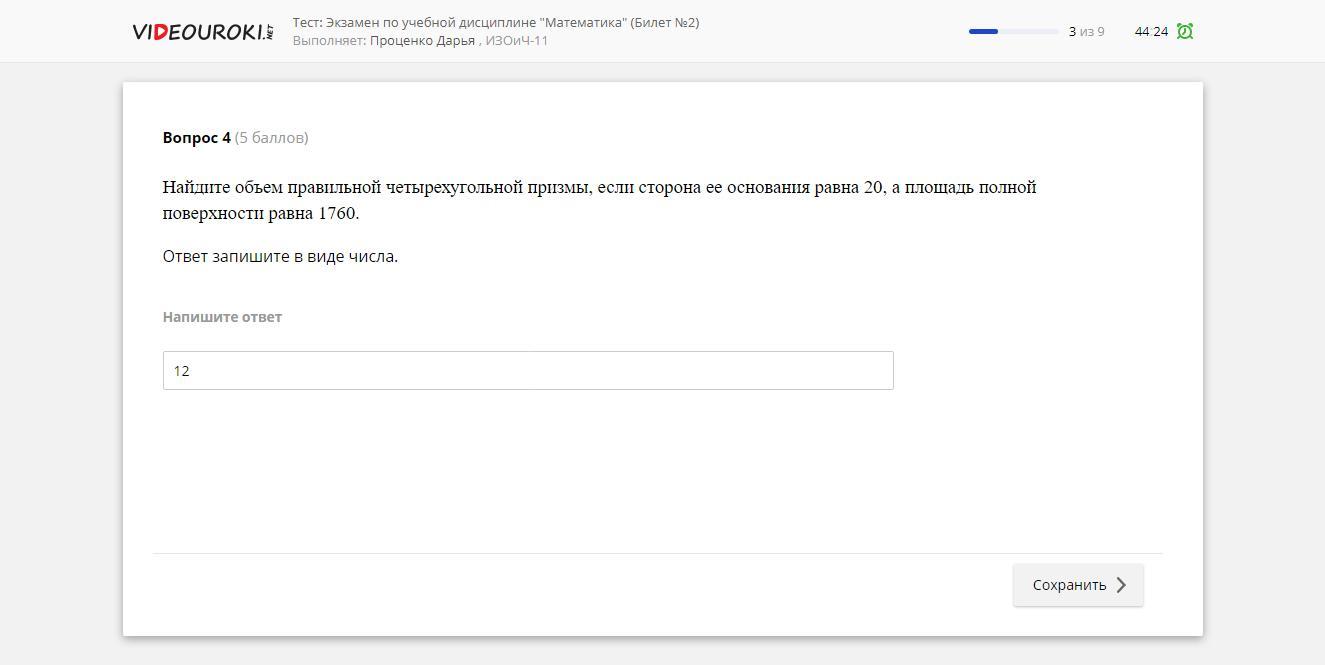This screenshot has width=1325, height=665.
Task: Click the "3 из 9" progress counter
Action: click(1086, 31)
